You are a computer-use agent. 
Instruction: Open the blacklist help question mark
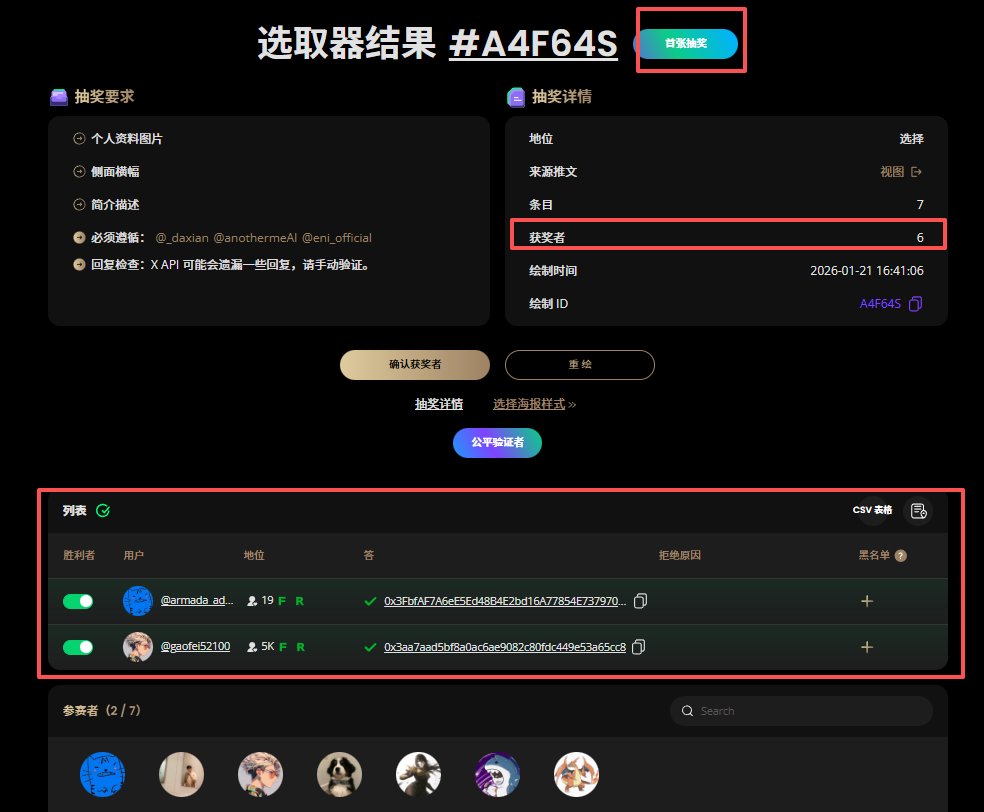[x=903, y=555]
